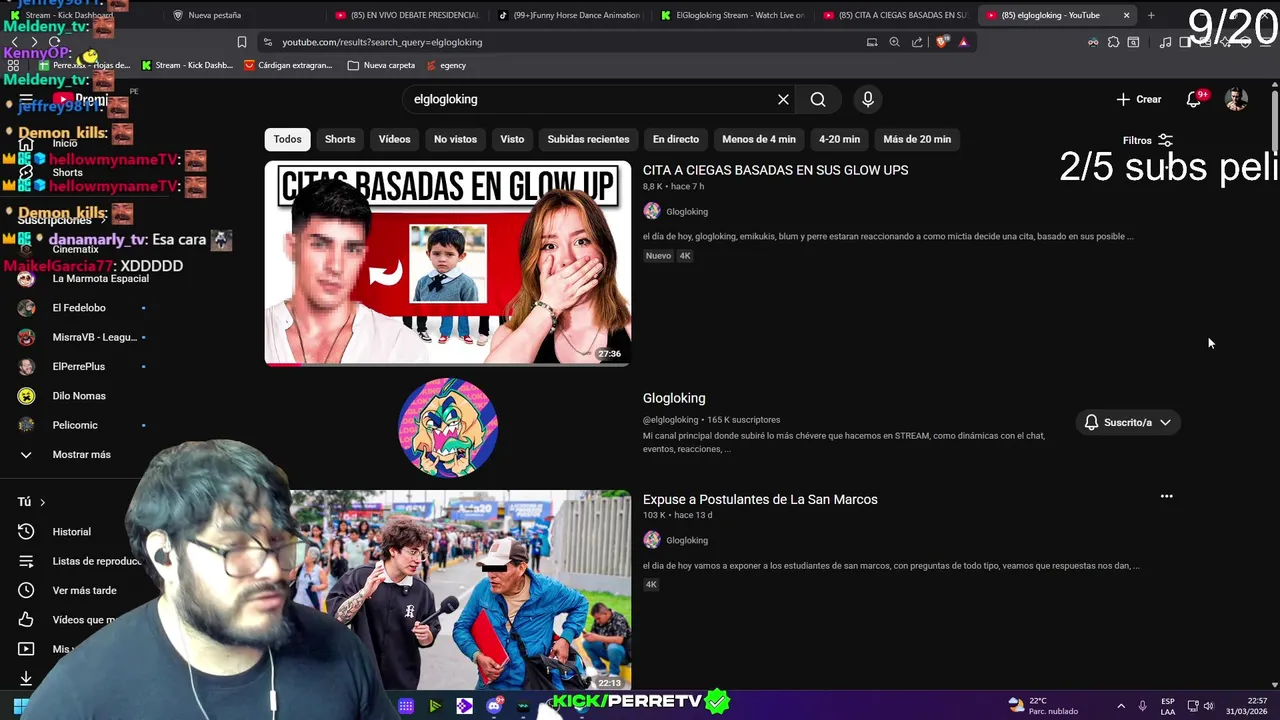Open video title CITA A CIEGAS BASADAS
Viewport: 1280px width, 720px height.
[x=775, y=170]
